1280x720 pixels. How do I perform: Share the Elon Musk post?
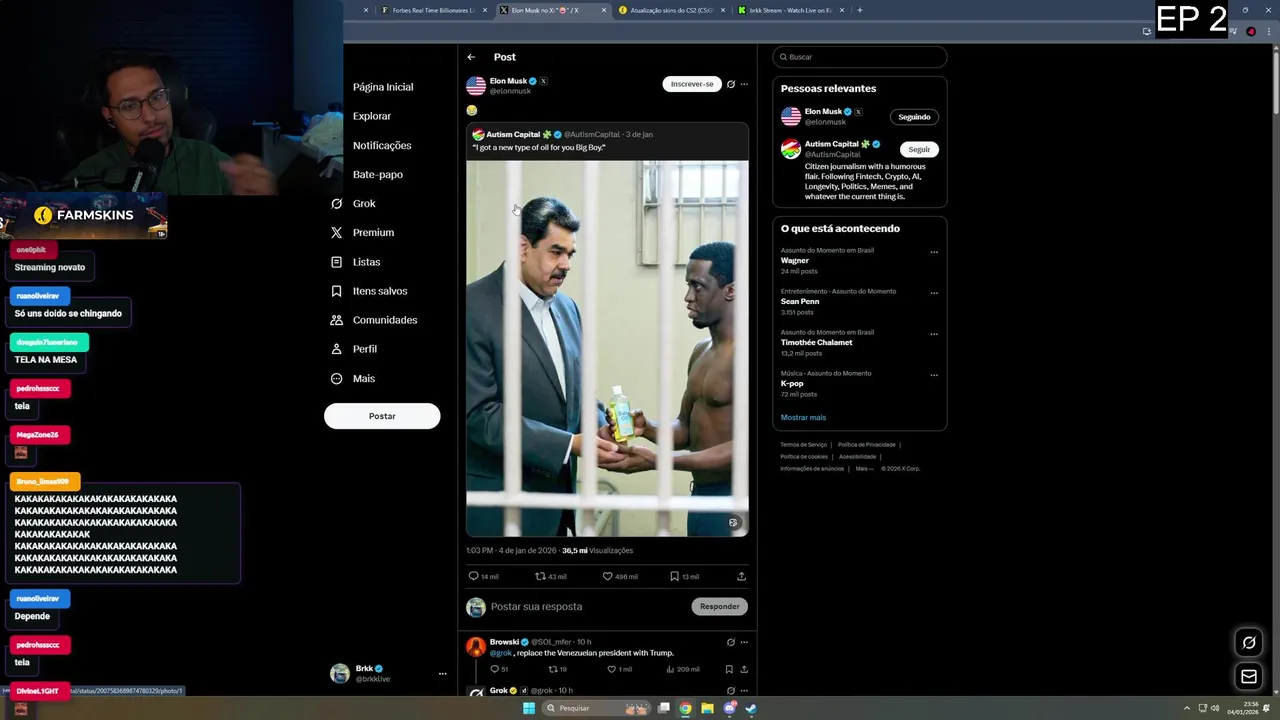point(741,576)
